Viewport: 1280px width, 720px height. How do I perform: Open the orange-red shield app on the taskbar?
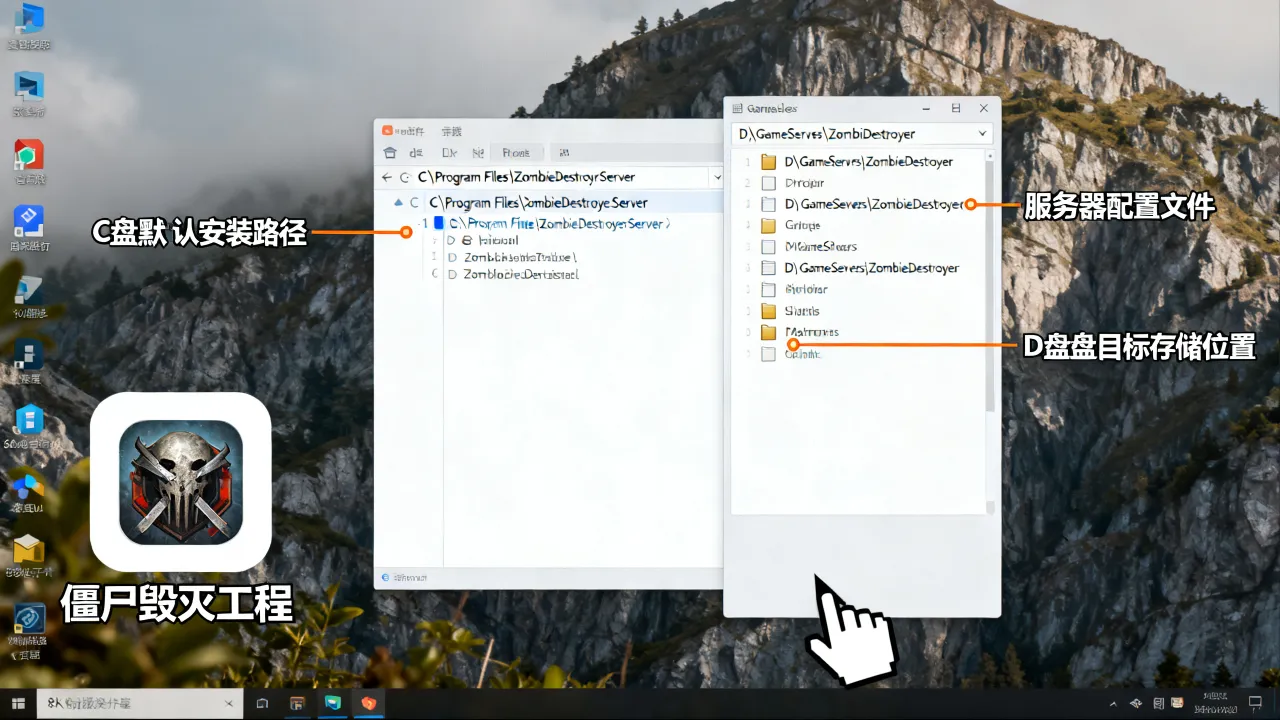369,704
